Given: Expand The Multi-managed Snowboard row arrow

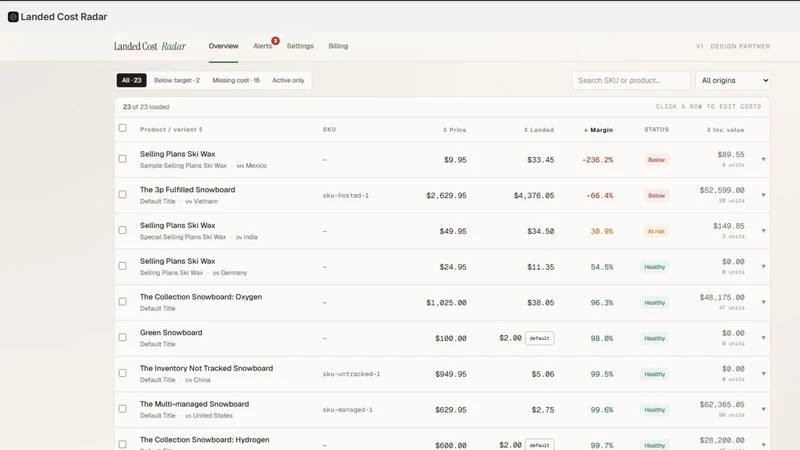Looking at the screenshot, I should click(763, 410).
